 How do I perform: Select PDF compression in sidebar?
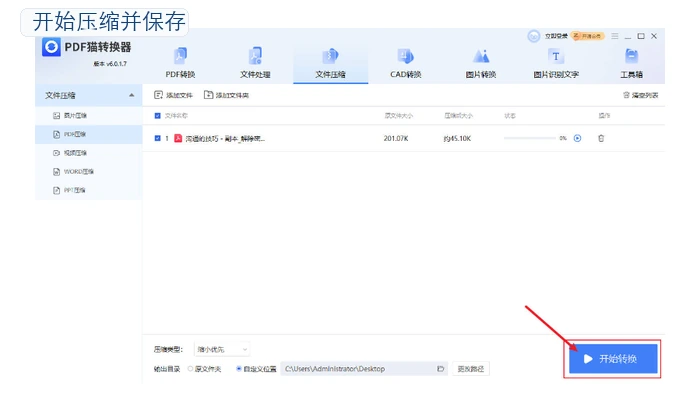[x=89, y=134]
